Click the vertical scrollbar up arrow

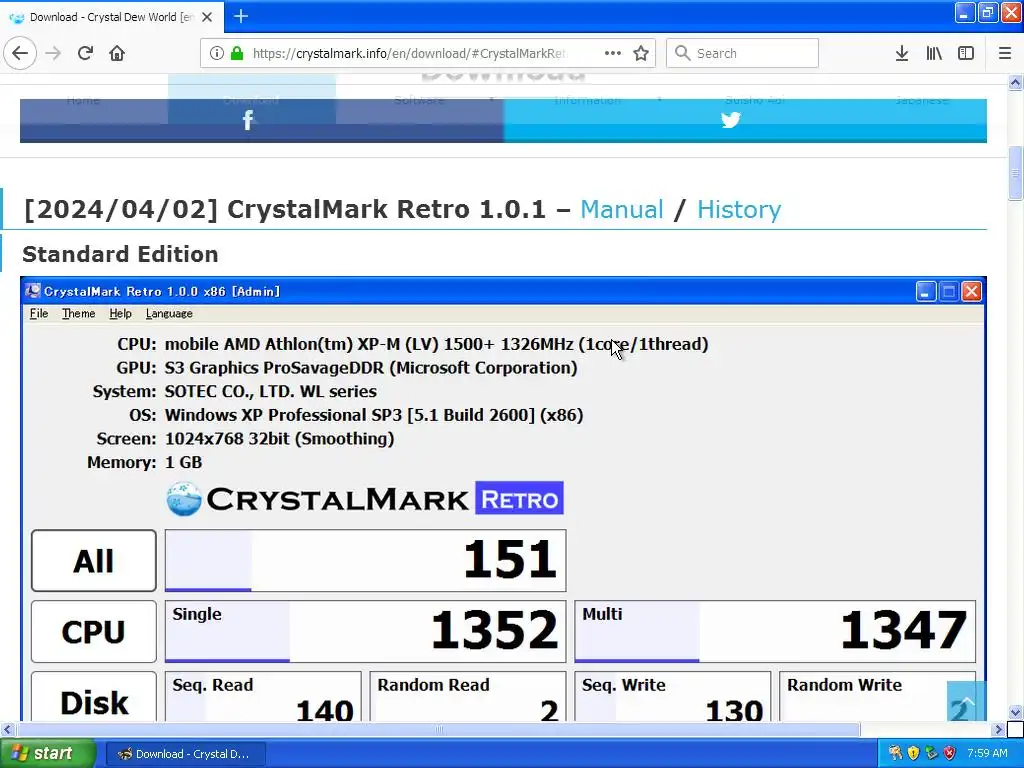1015,82
